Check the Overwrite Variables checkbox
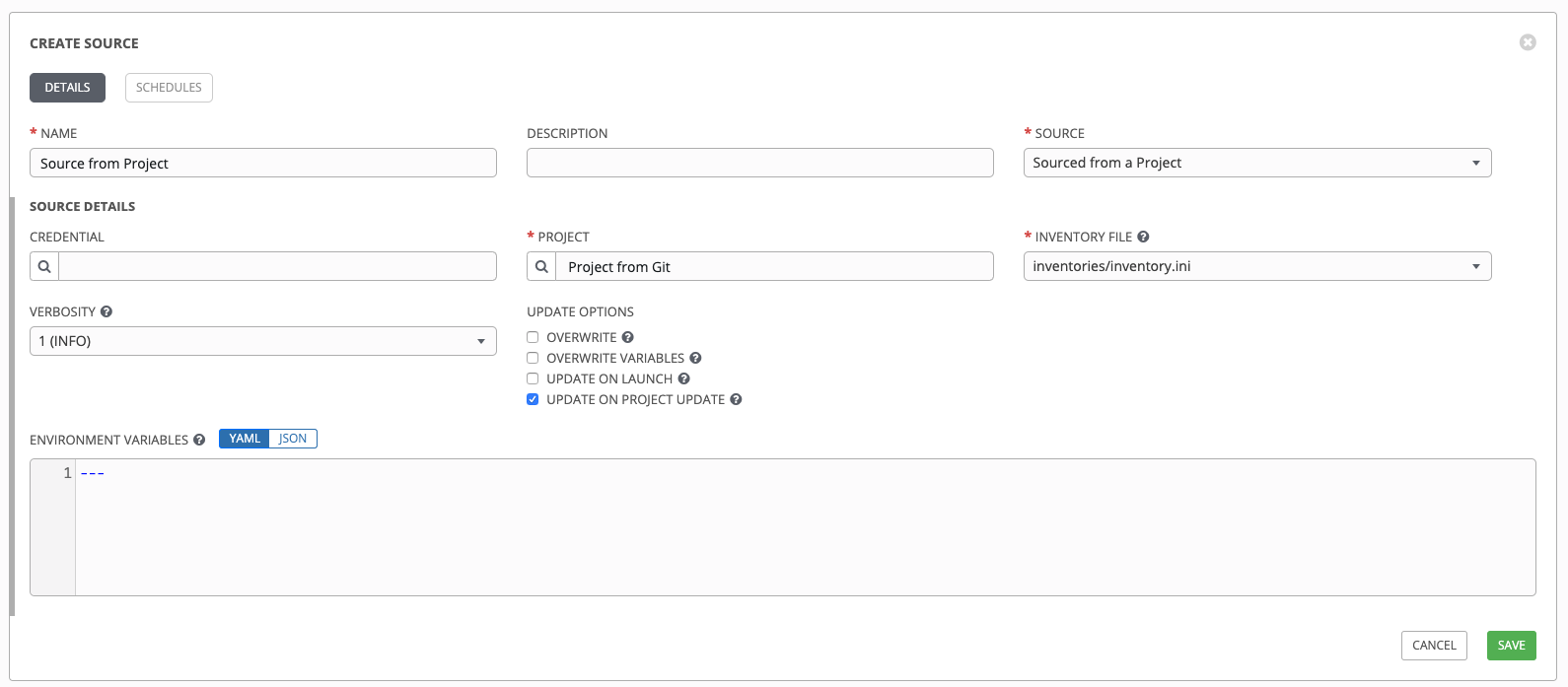 click(x=533, y=358)
